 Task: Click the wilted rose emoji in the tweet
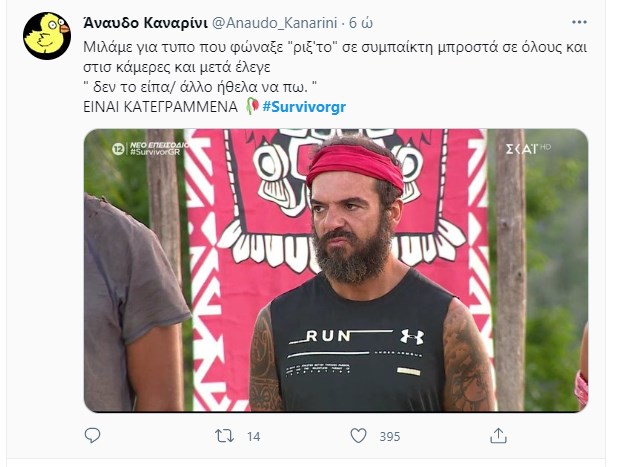252,106
